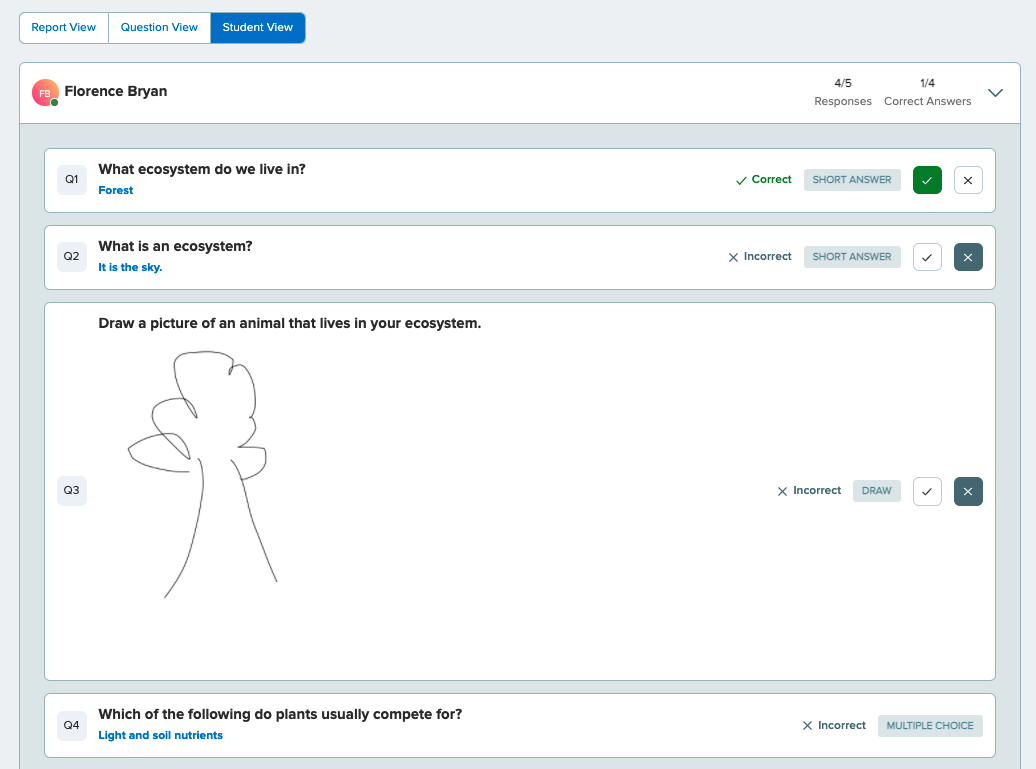1036x769 pixels.
Task: Click the X to mark Q1 incorrect
Action: pos(967,180)
